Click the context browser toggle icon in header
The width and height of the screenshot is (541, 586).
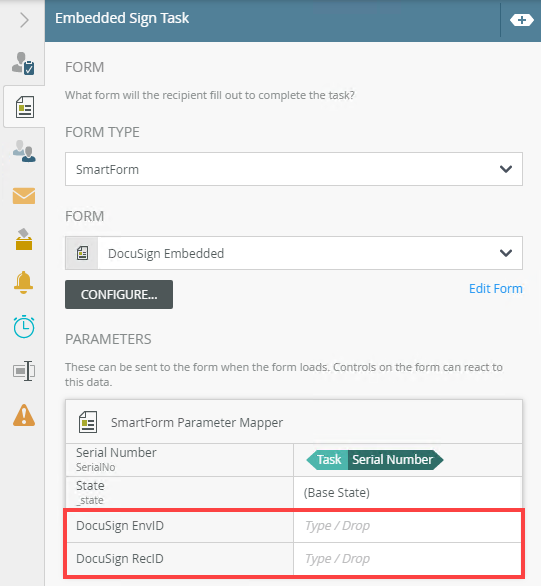[522, 20]
